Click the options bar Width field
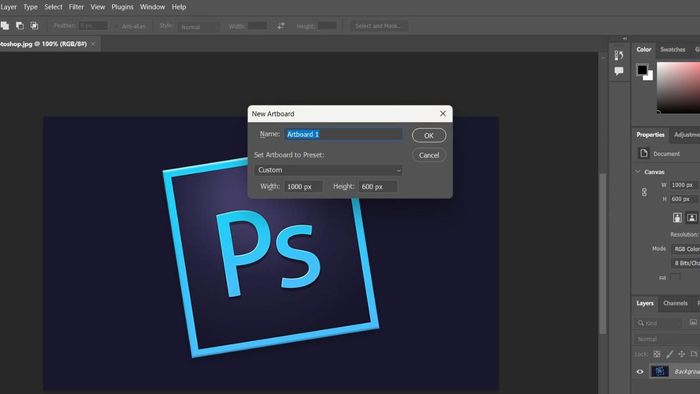 (257, 26)
